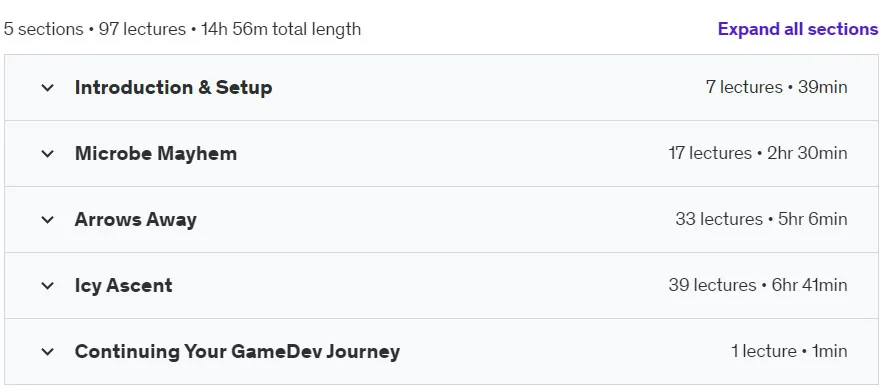Select the Microbe Mayhem section title
The image size is (883, 392).
coord(156,153)
